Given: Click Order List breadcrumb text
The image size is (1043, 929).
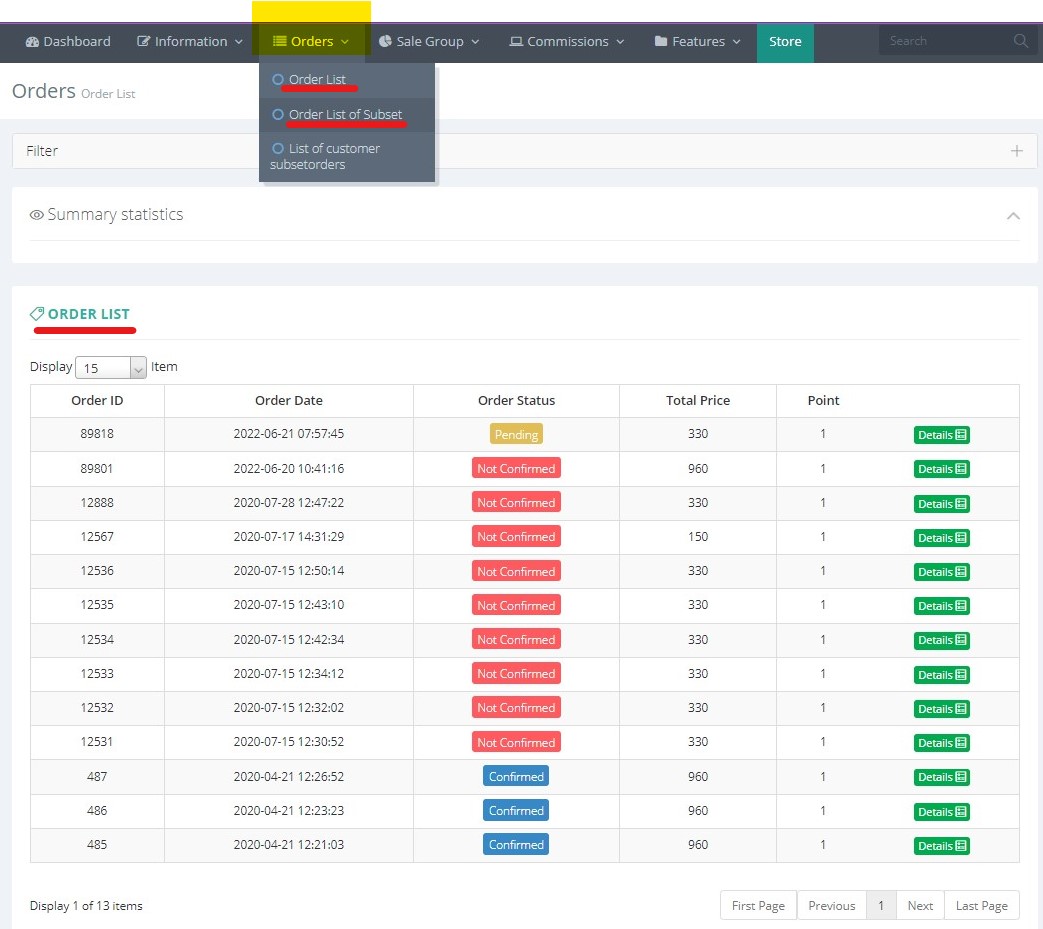Looking at the screenshot, I should [x=108, y=94].
